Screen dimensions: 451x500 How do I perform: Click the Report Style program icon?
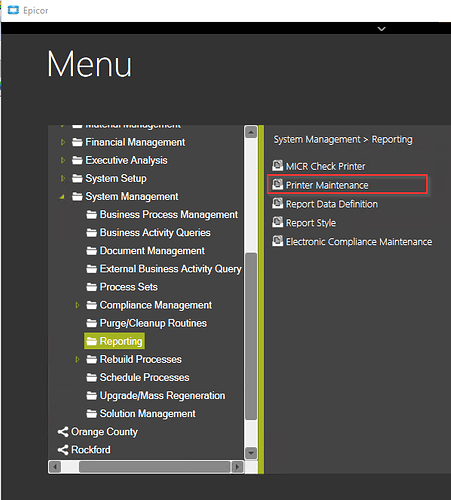(x=277, y=222)
